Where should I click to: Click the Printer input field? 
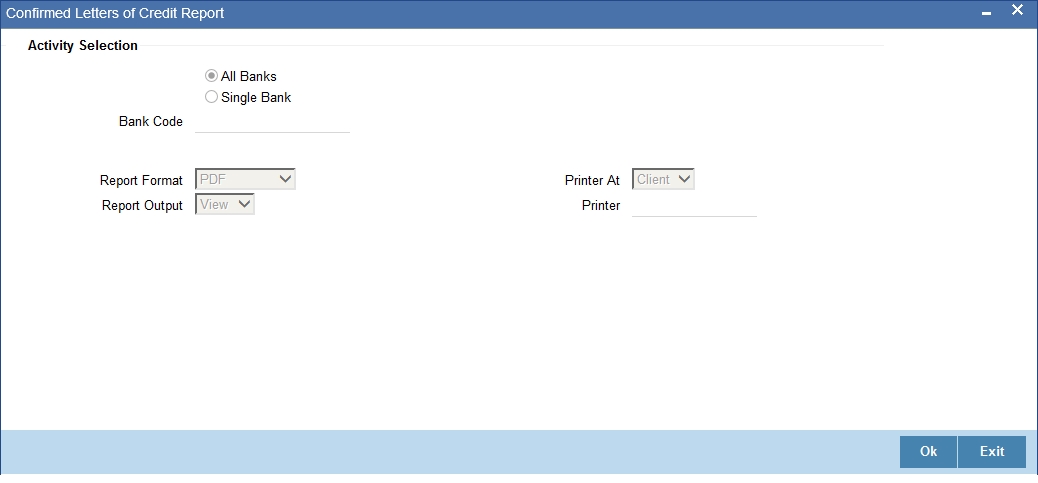pos(694,206)
